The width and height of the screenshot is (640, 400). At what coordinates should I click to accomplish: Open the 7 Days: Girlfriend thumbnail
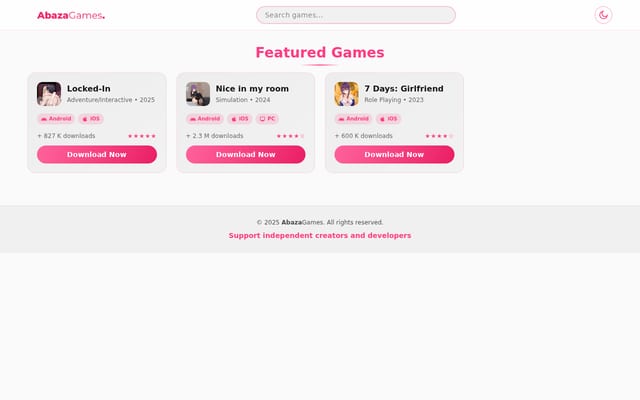(x=347, y=94)
